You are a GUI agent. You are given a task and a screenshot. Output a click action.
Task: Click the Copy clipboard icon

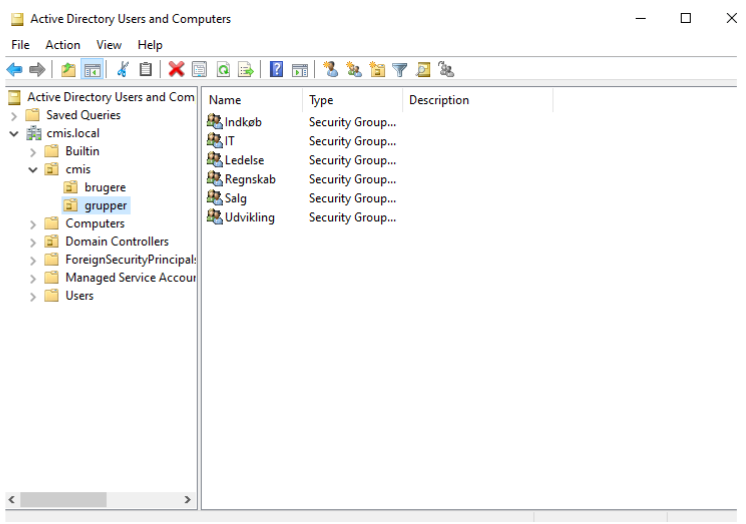(x=146, y=69)
